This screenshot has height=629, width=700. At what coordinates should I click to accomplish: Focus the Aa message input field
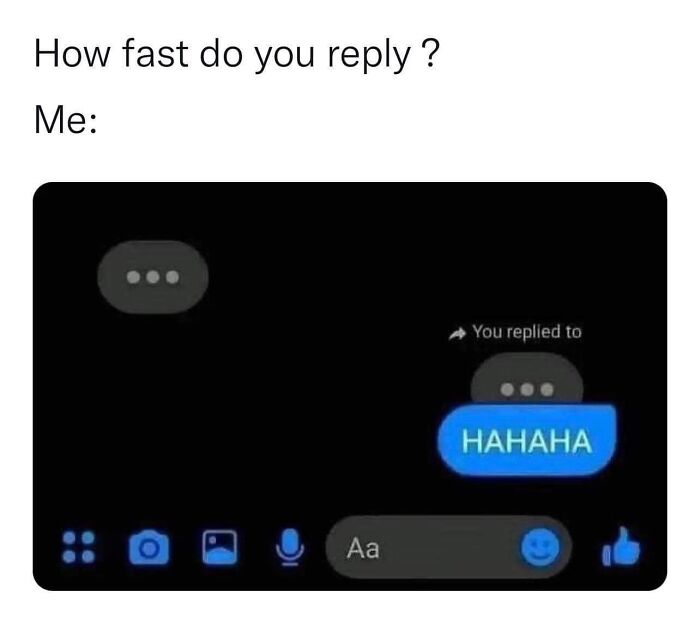tap(449, 547)
